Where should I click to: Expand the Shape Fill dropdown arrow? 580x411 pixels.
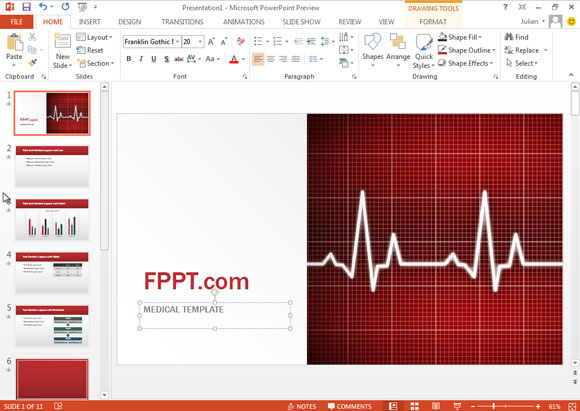pos(480,37)
